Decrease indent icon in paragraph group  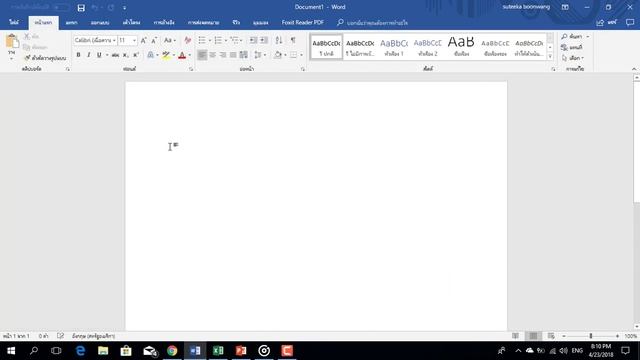(x=253, y=40)
